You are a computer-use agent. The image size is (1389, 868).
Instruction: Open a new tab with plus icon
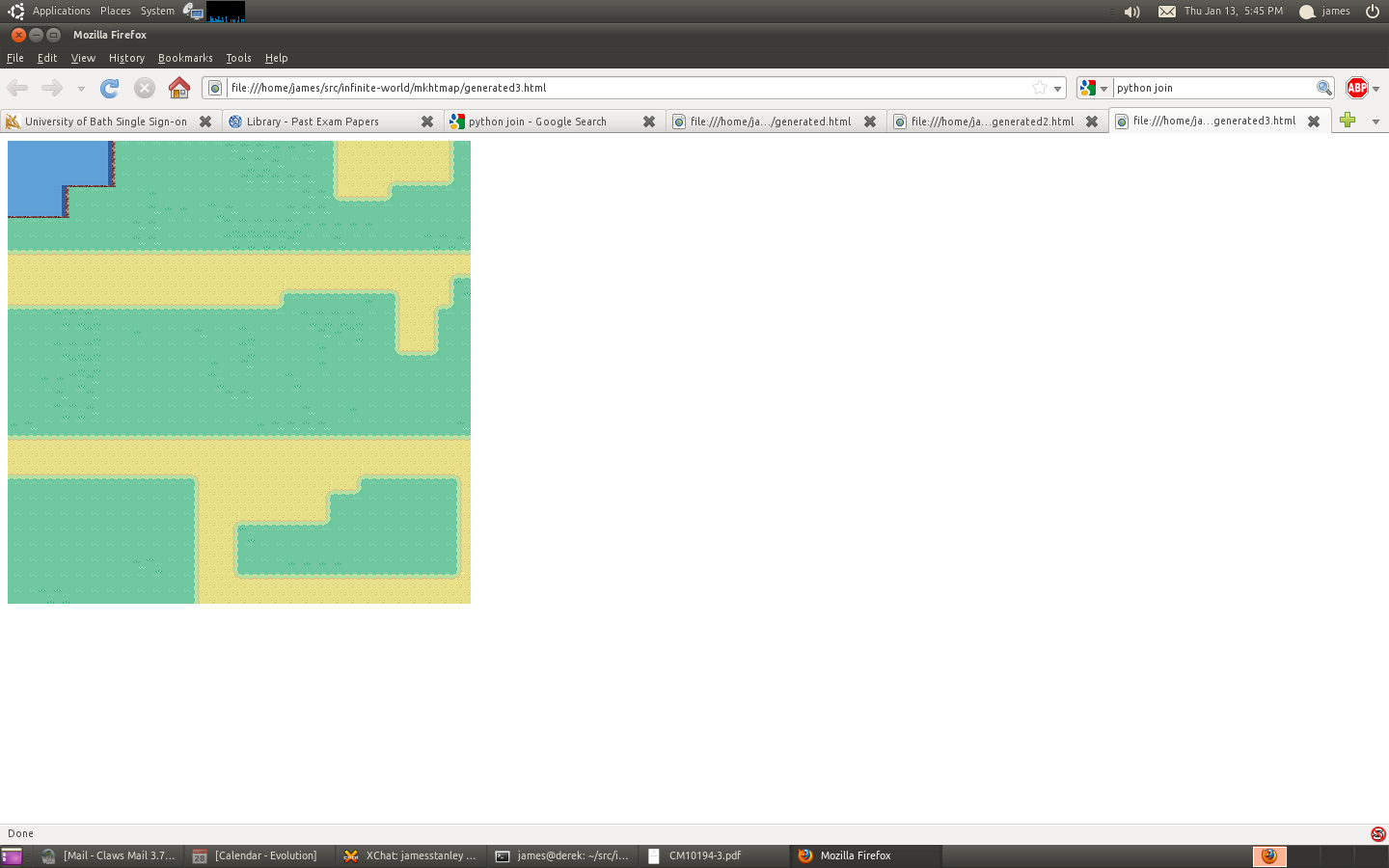[1348, 121]
